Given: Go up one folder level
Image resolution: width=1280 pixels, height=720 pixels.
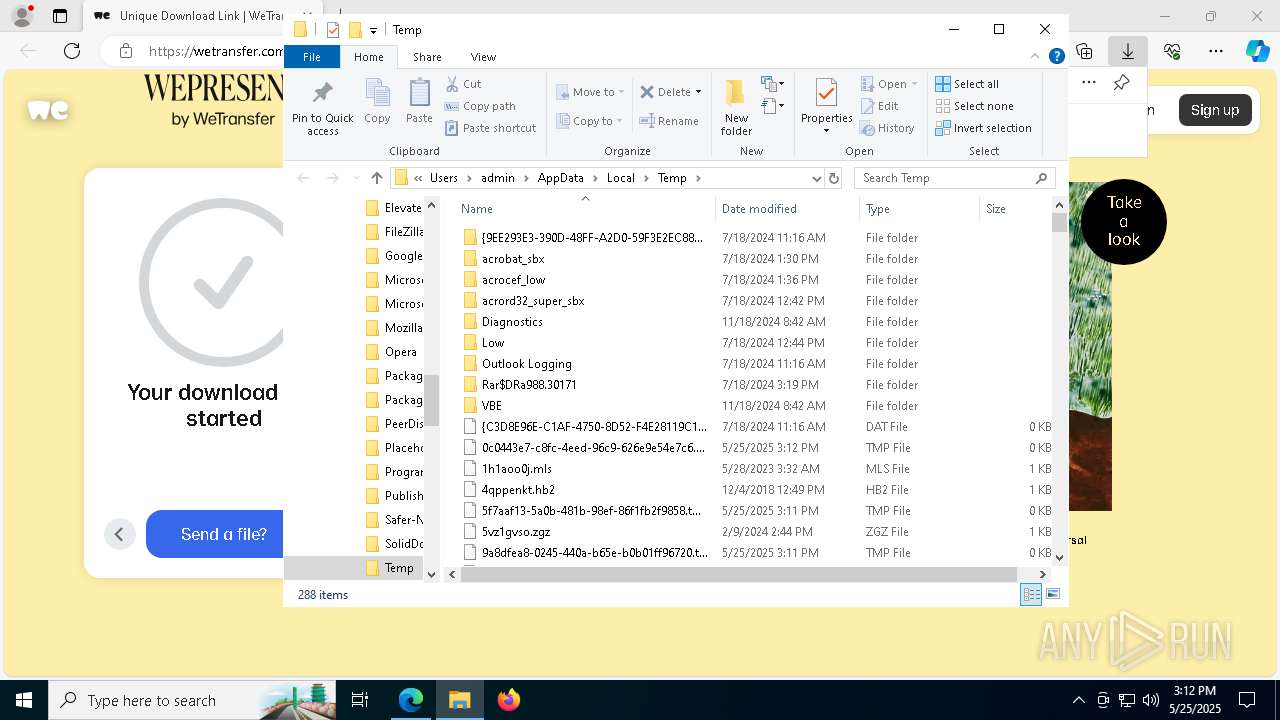Looking at the screenshot, I should 376,178.
